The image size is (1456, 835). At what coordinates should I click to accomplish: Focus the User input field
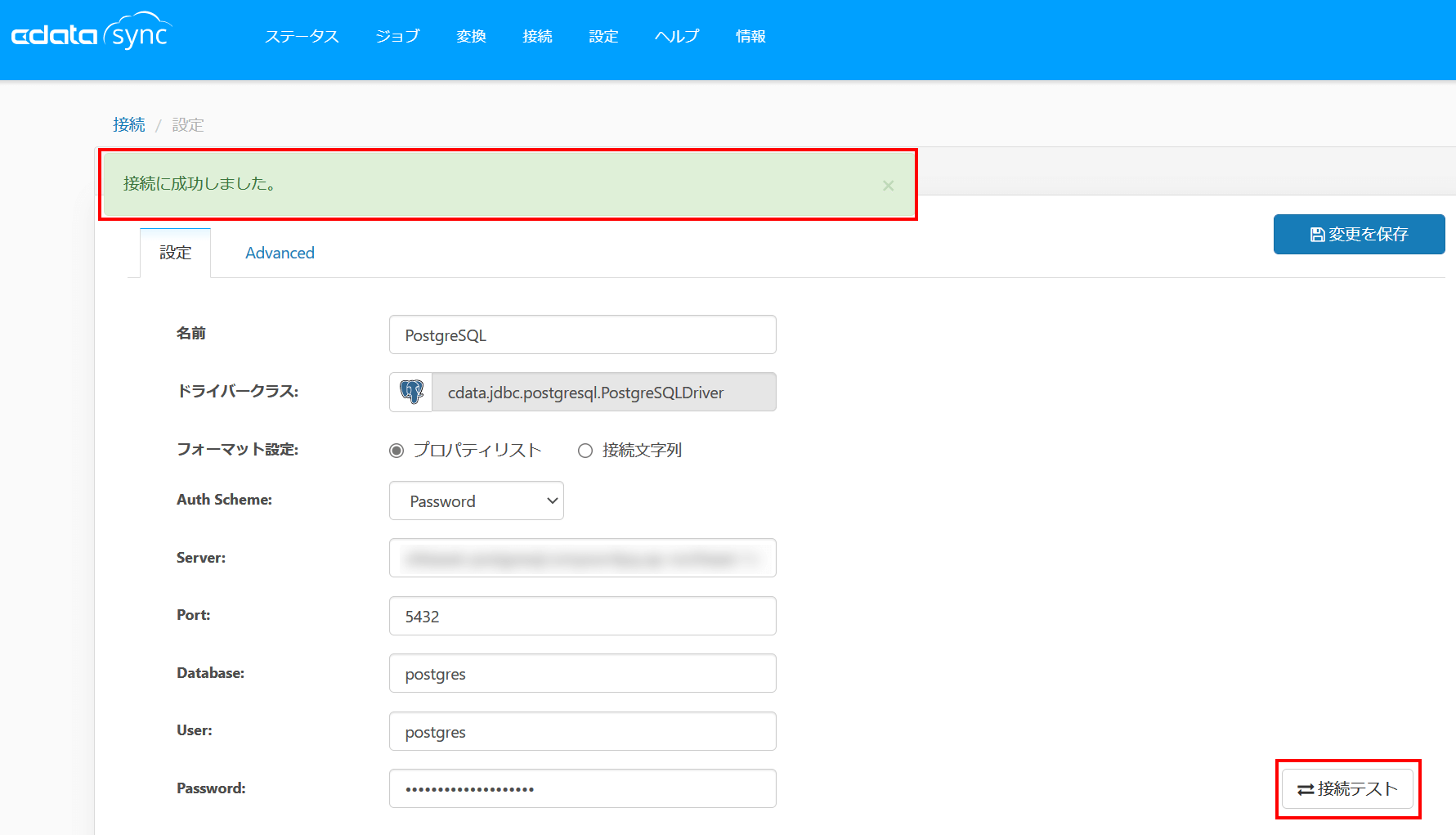583,731
